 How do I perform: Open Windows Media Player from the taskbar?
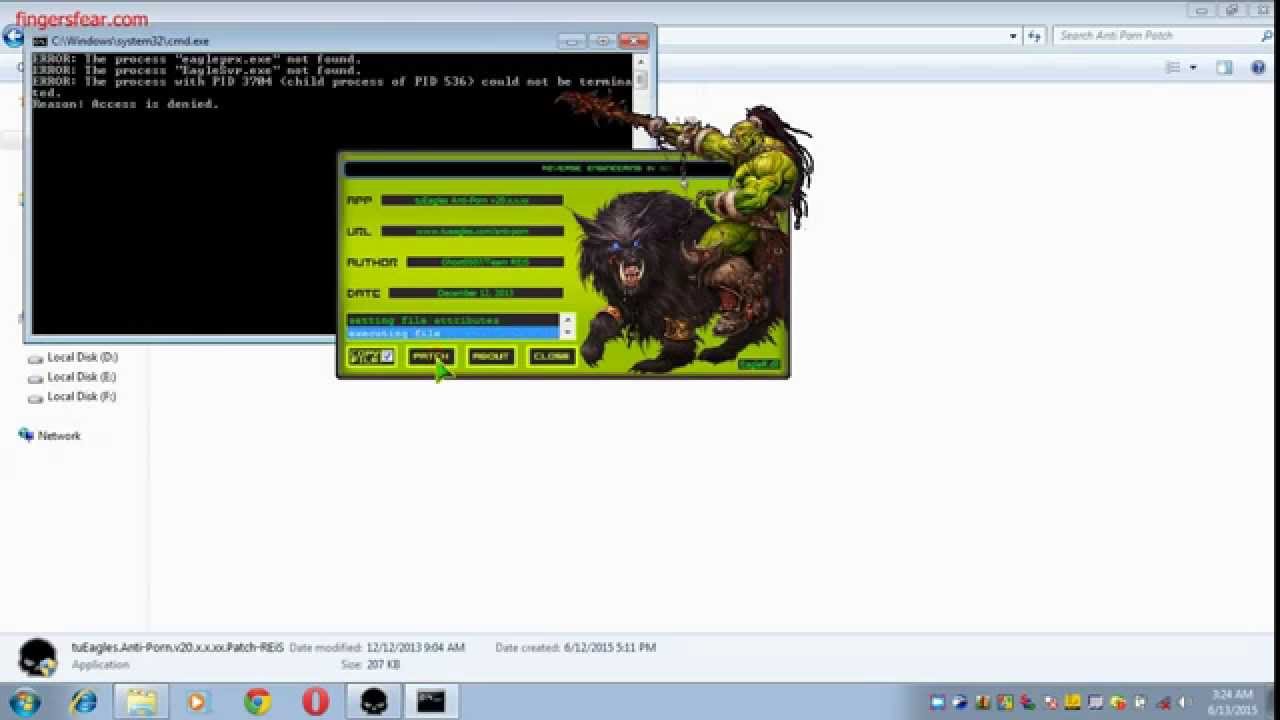(x=197, y=702)
